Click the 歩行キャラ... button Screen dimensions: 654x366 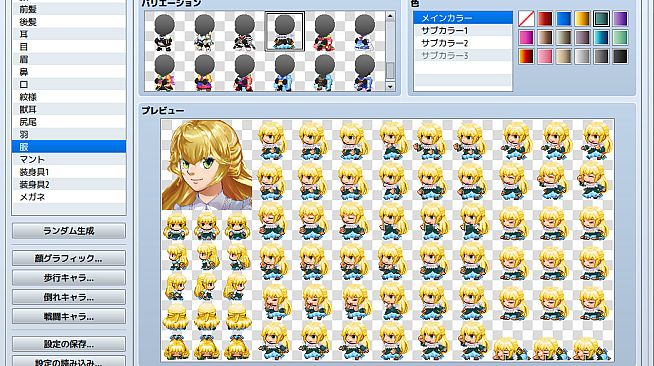(69, 278)
